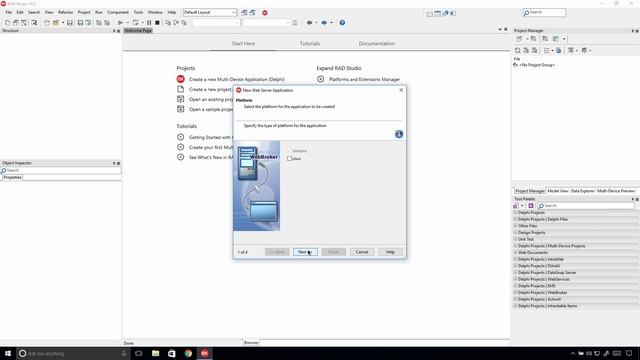Open the File Explorer taskbar icon

(x=156, y=353)
